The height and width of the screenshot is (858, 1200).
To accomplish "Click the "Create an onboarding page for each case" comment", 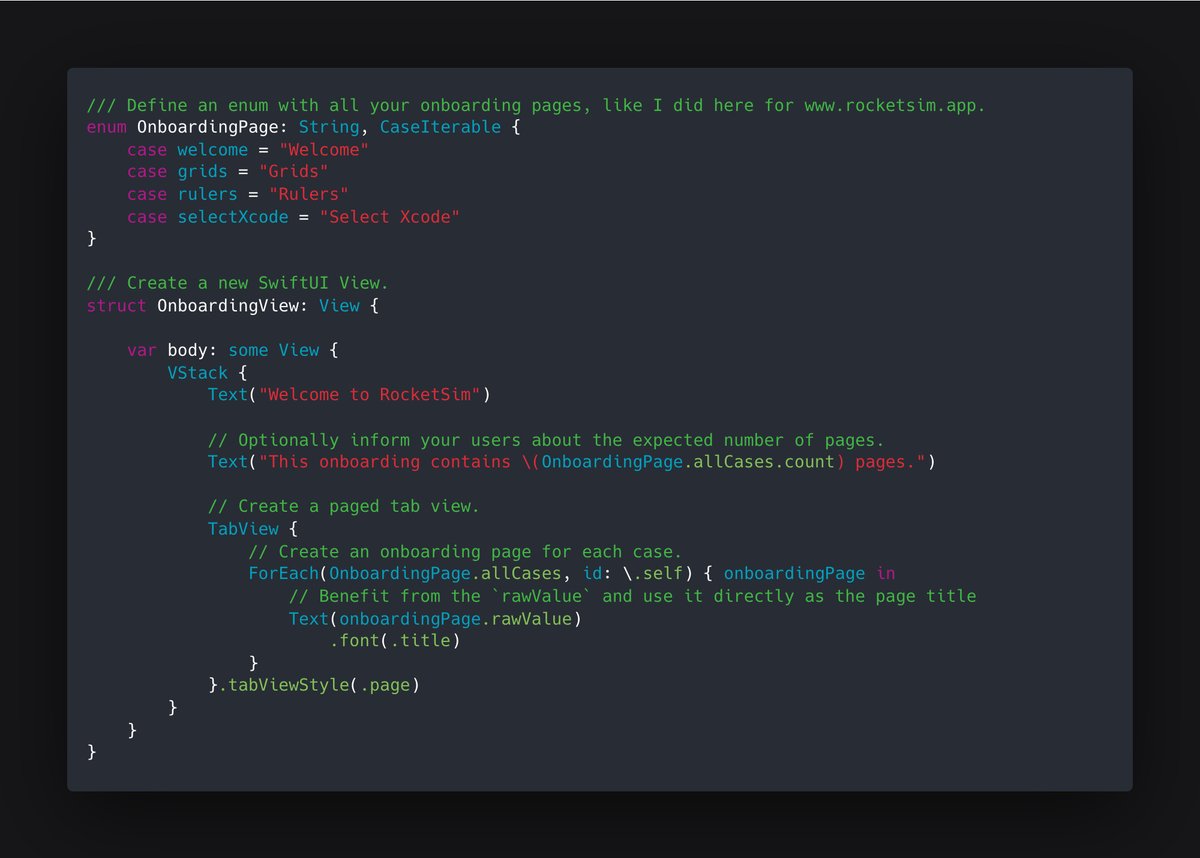I will (x=465, y=552).
